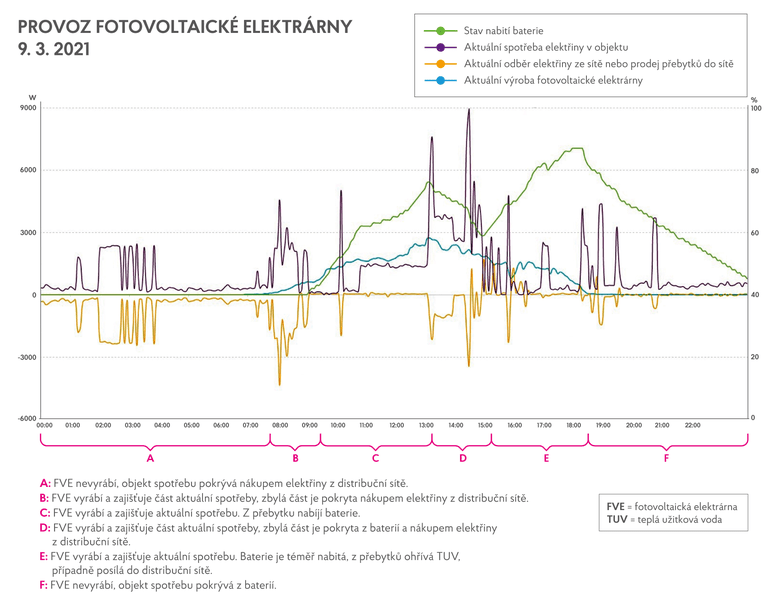The width and height of the screenshot is (780, 606).
Task: Click the 9000 W value on left axis
Action: click(27, 108)
